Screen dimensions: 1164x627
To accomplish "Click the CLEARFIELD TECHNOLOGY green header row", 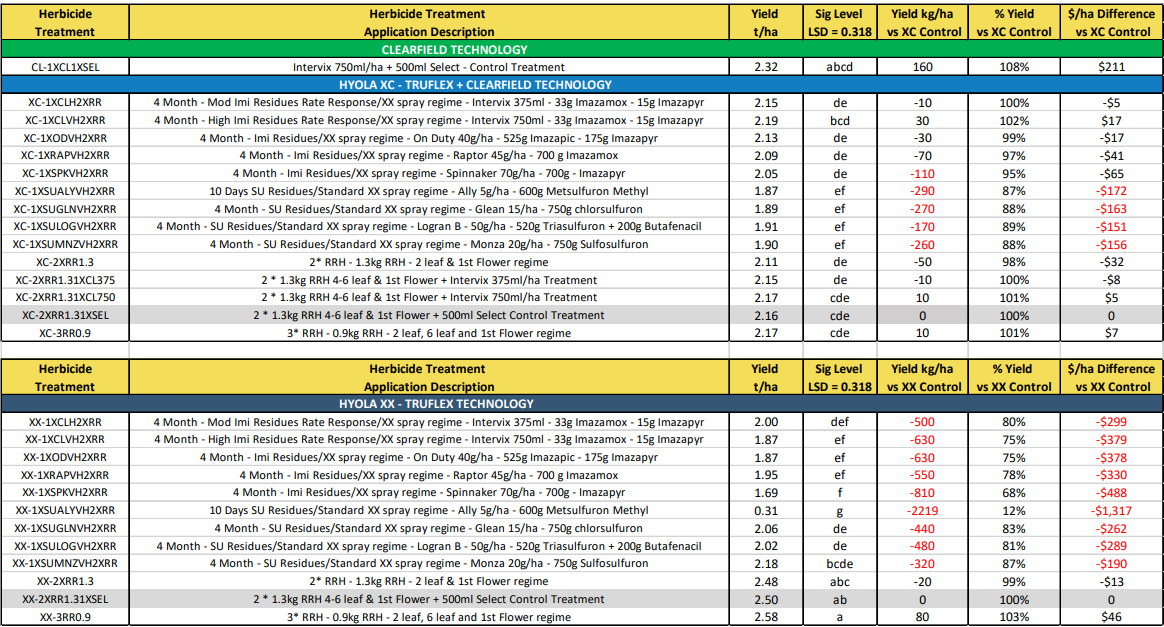I will pyautogui.click(x=582, y=49).
